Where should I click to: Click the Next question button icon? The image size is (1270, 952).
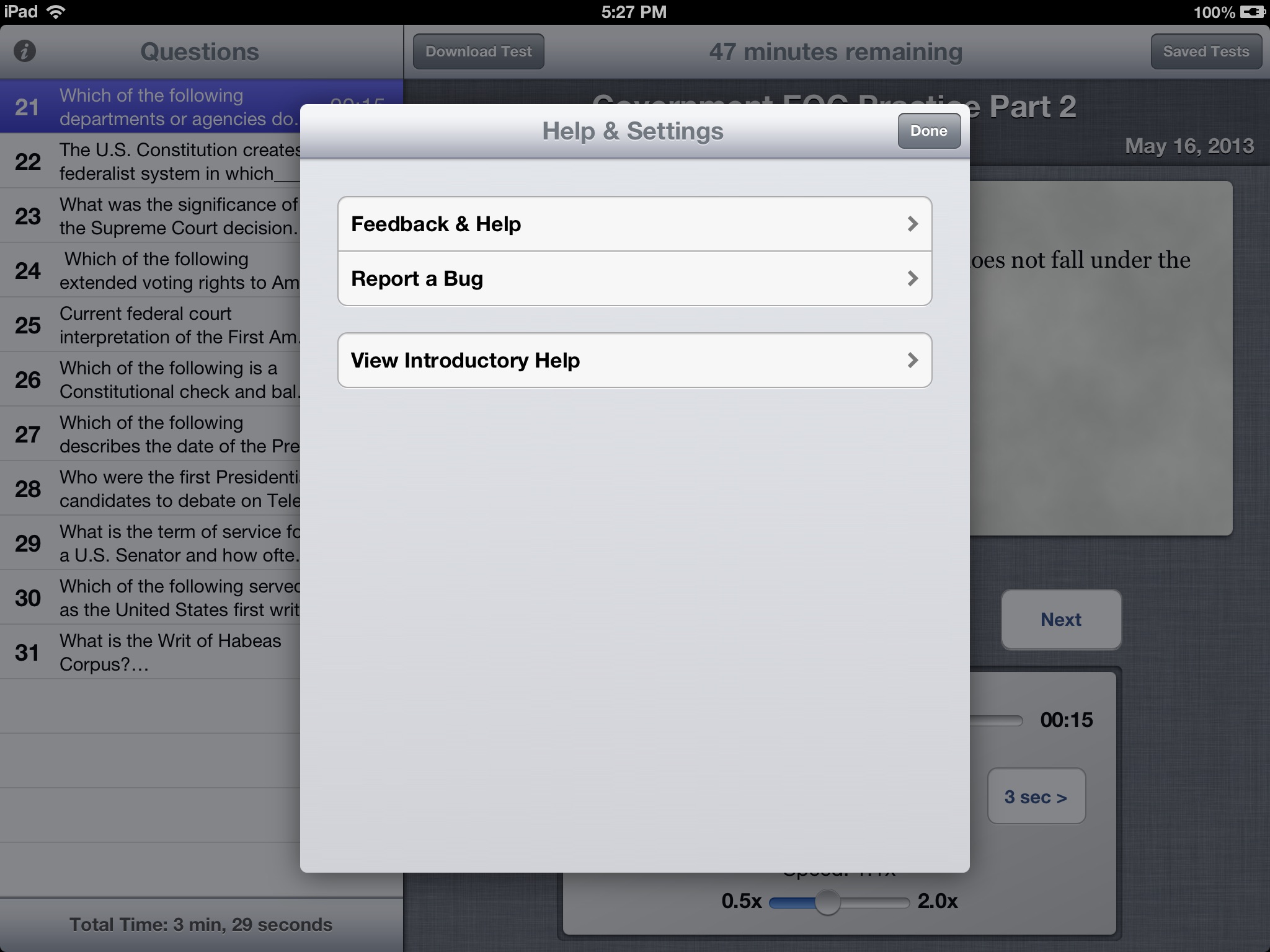click(1061, 619)
